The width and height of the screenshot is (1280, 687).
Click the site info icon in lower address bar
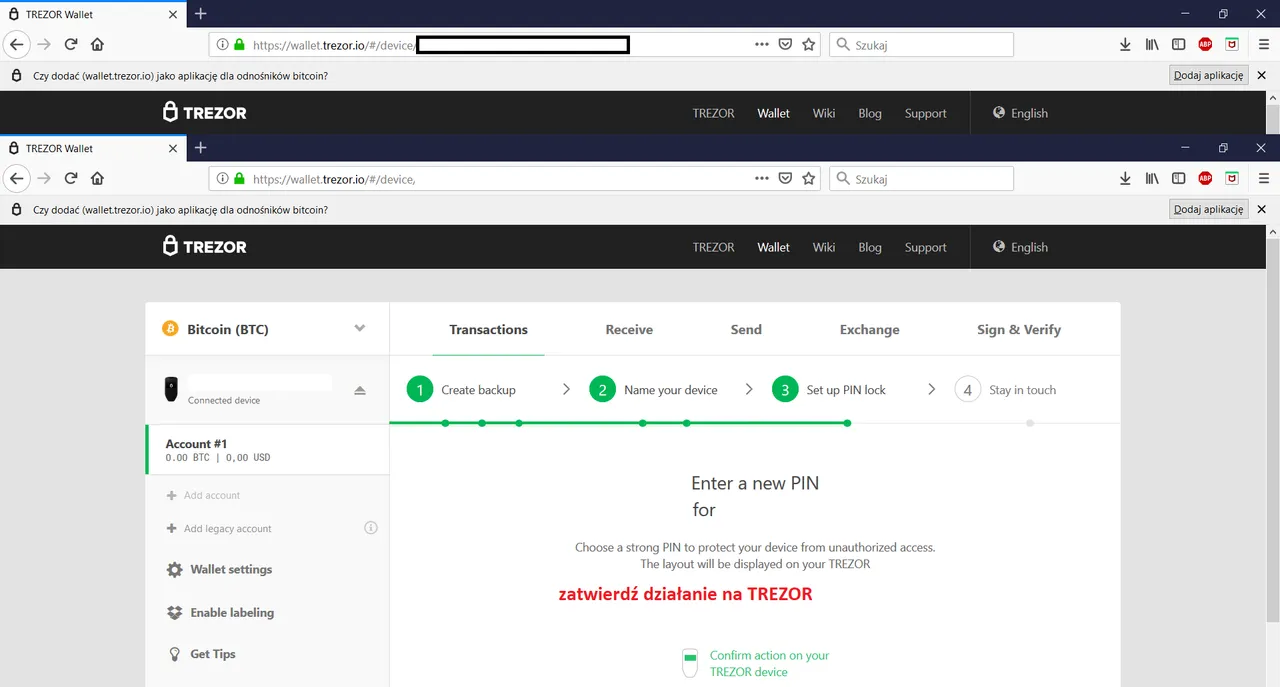222,179
